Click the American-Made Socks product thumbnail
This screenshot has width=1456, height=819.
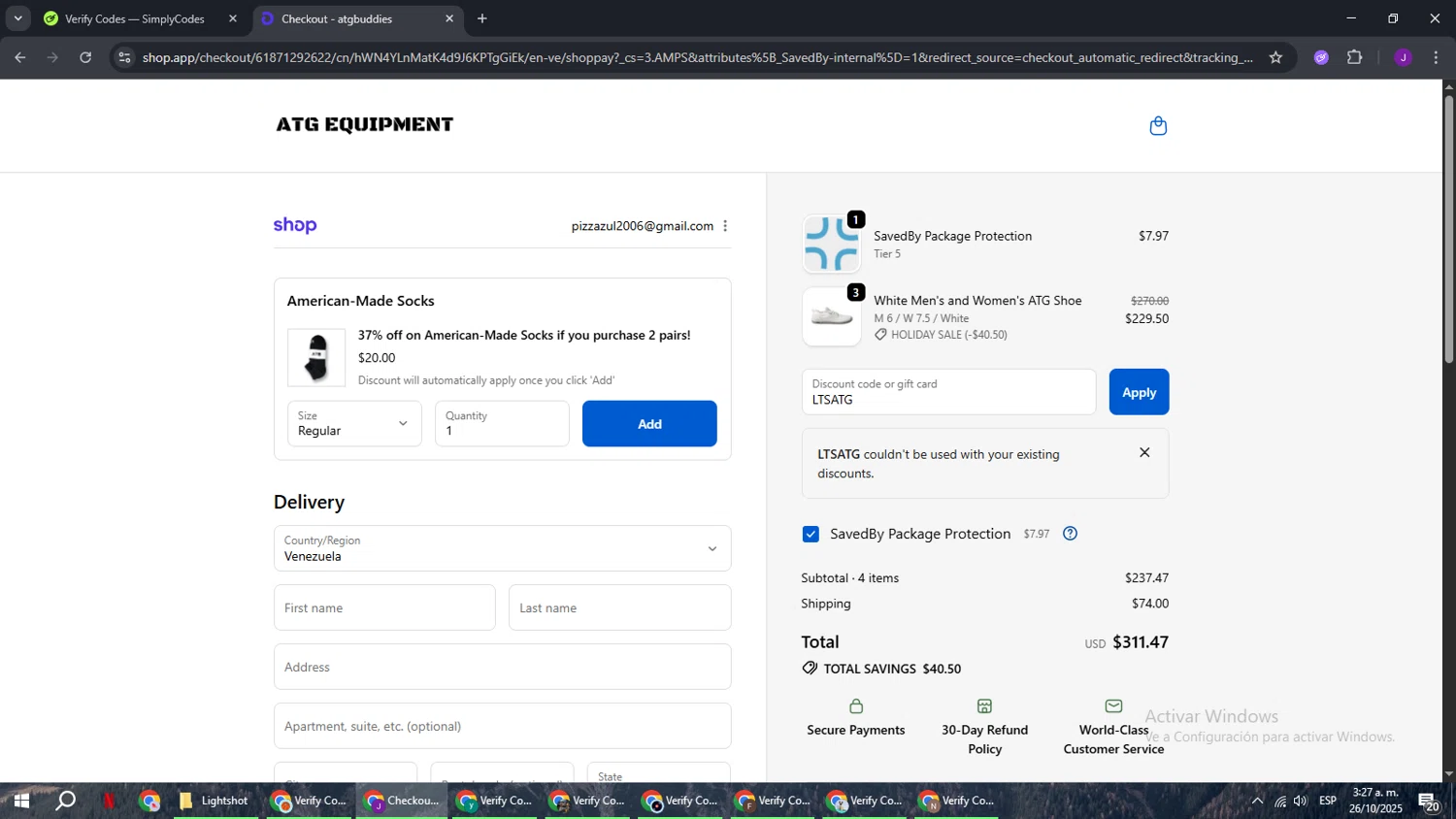[316, 358]
